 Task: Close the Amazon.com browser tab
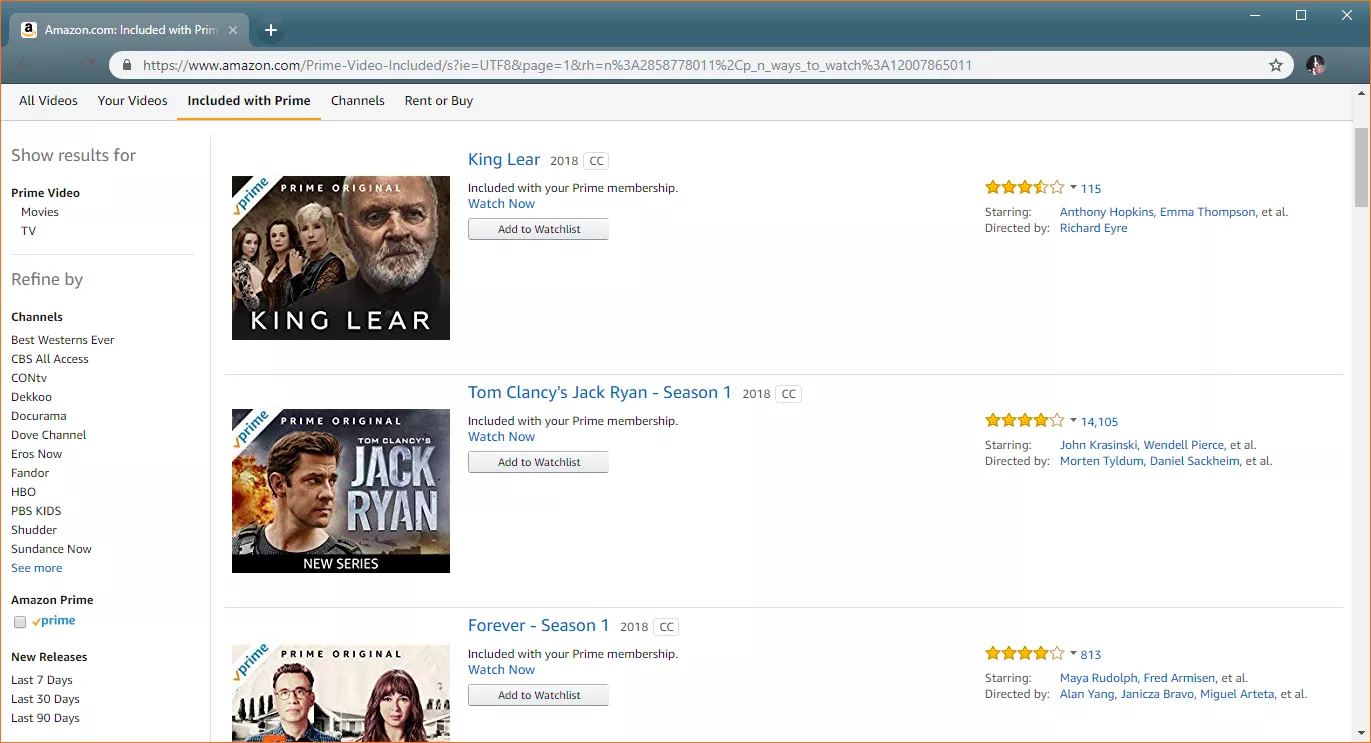[233, 30]
